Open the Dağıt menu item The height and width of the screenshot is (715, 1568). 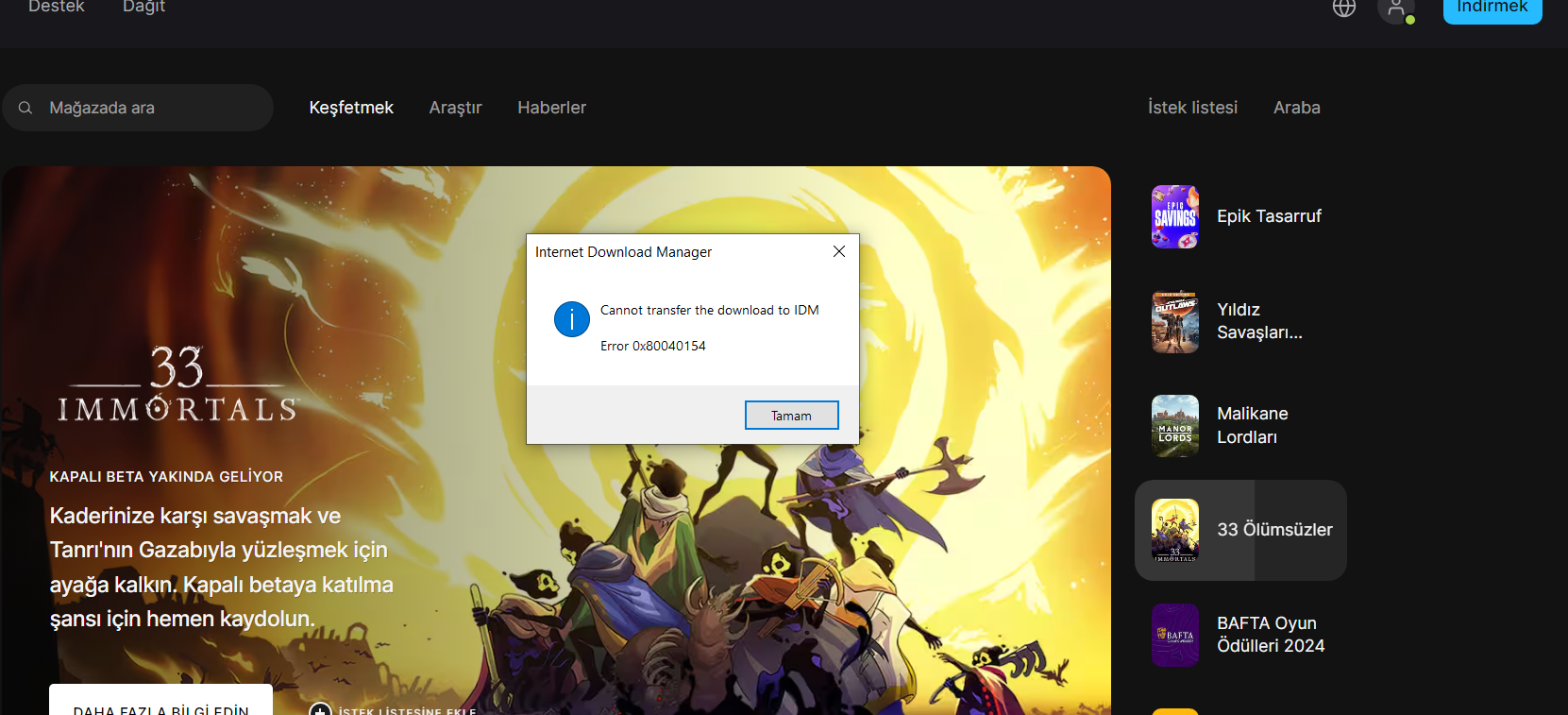[143, 8]
